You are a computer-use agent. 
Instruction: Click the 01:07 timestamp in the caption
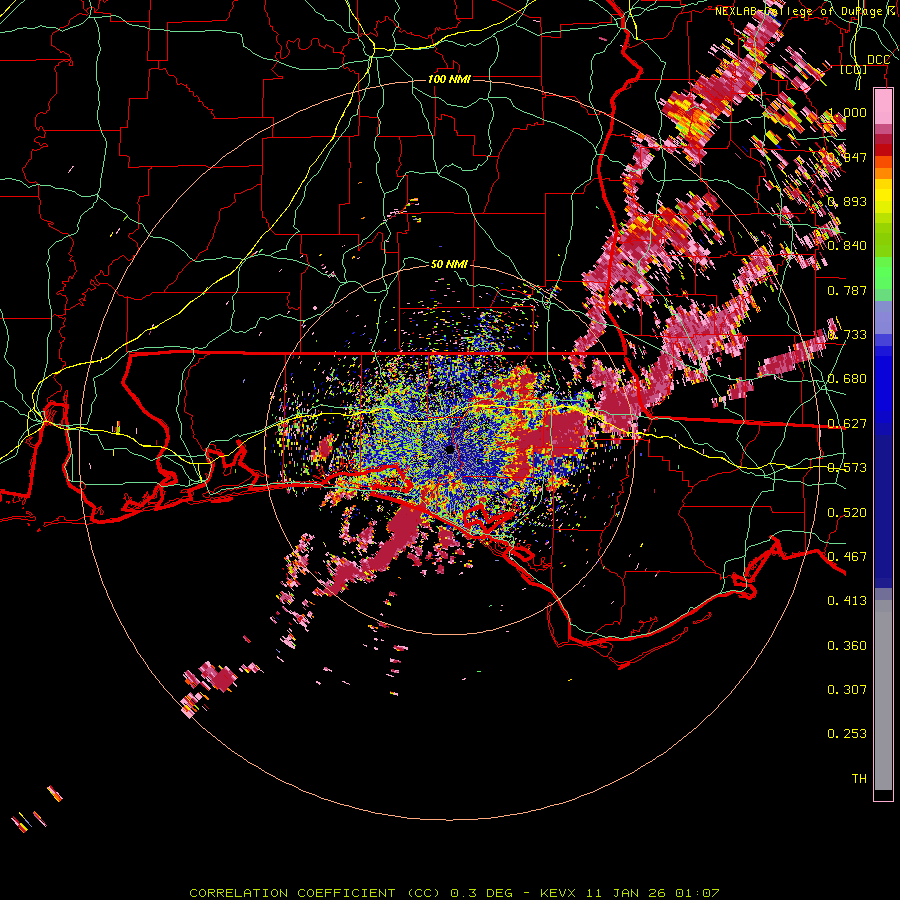(697, 893)
